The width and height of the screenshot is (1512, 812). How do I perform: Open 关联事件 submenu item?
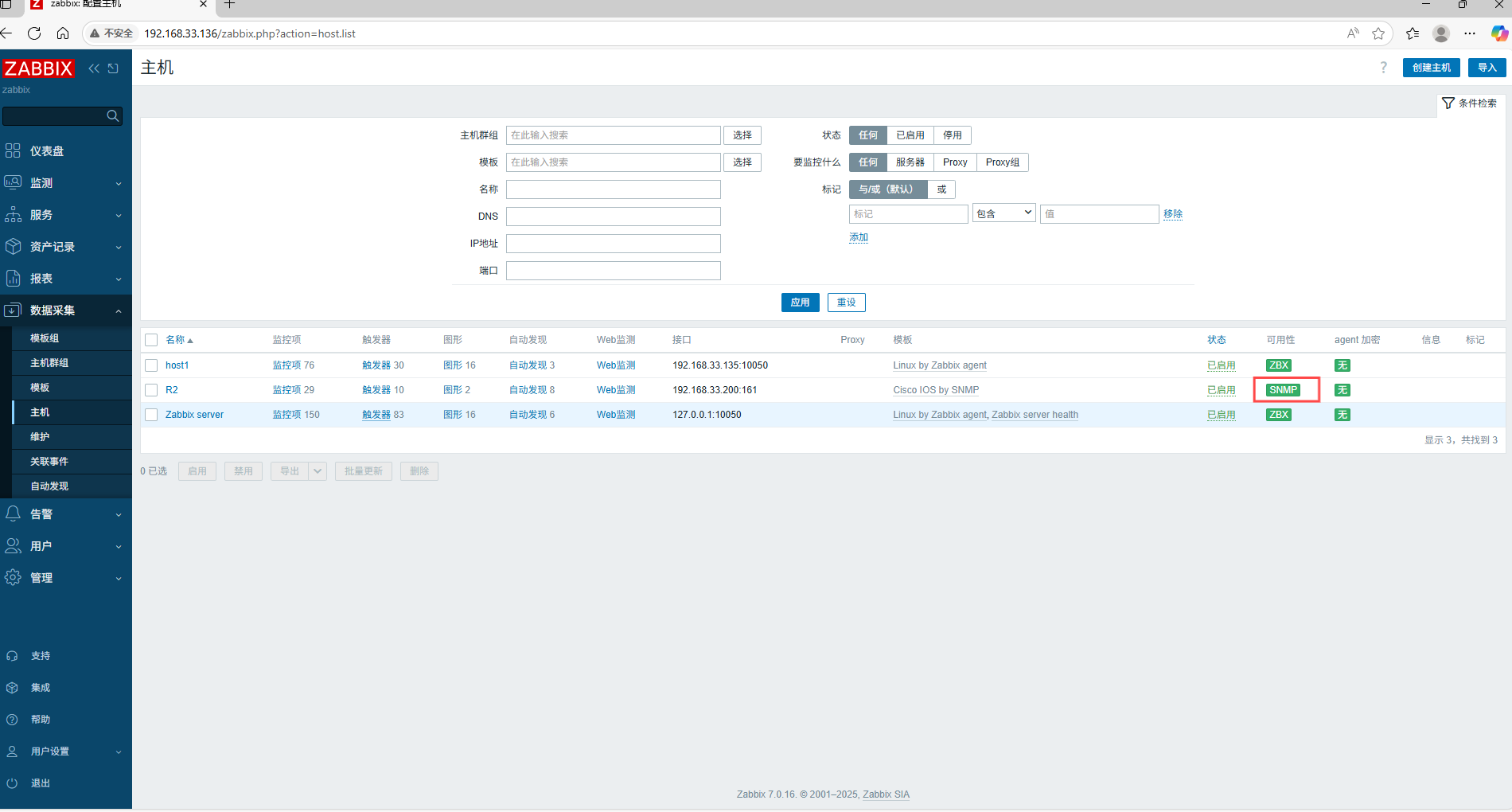tap(49, 462)
